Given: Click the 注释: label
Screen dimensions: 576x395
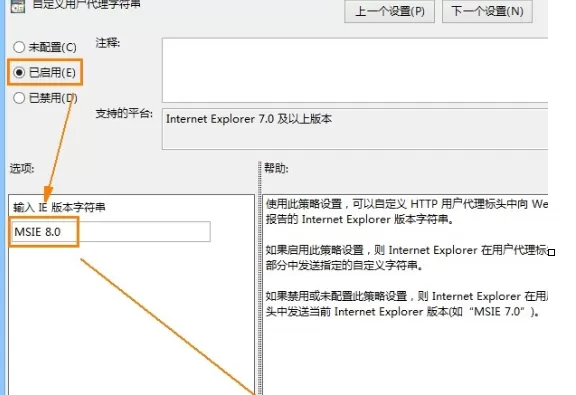Looking at the screenshot, I should pyautogui.click(x=108, y=43).
